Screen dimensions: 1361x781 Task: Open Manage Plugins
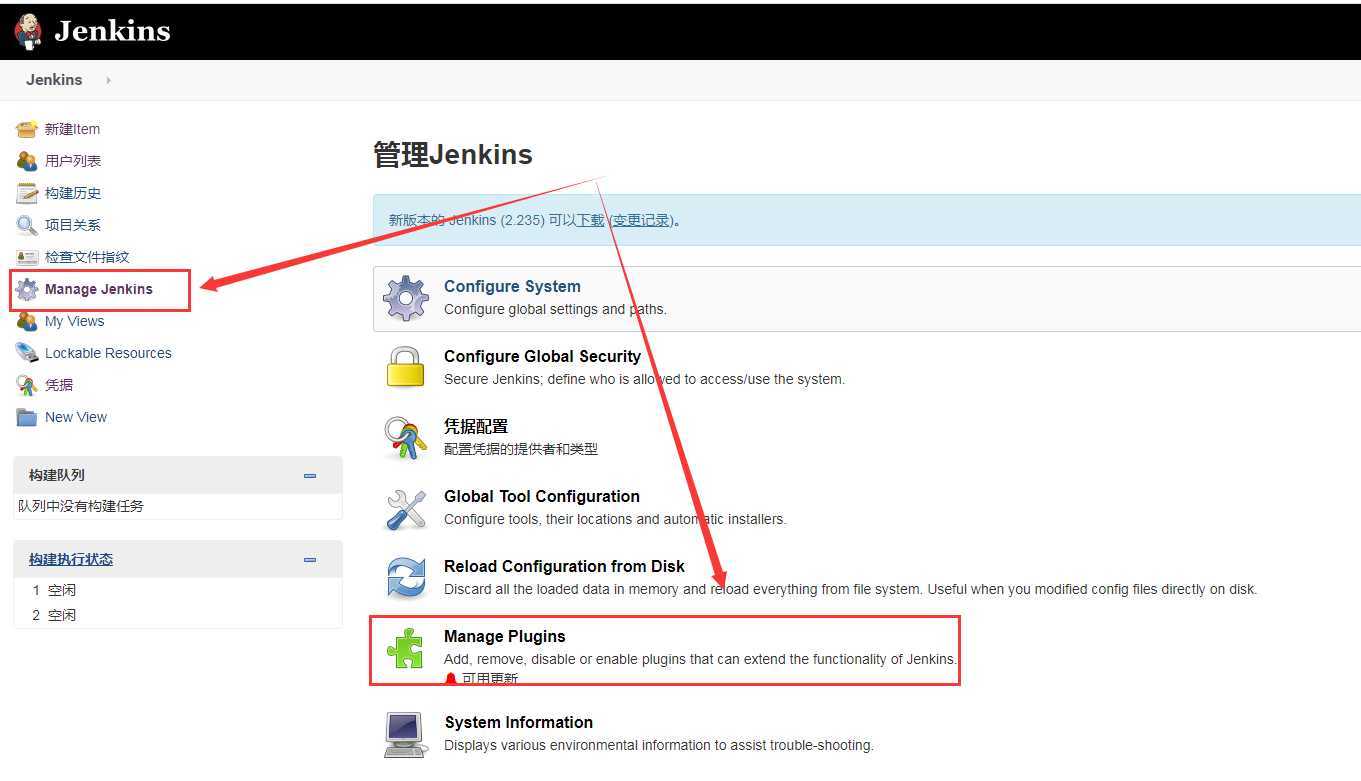pyautogui.click(x=505, y=636)
